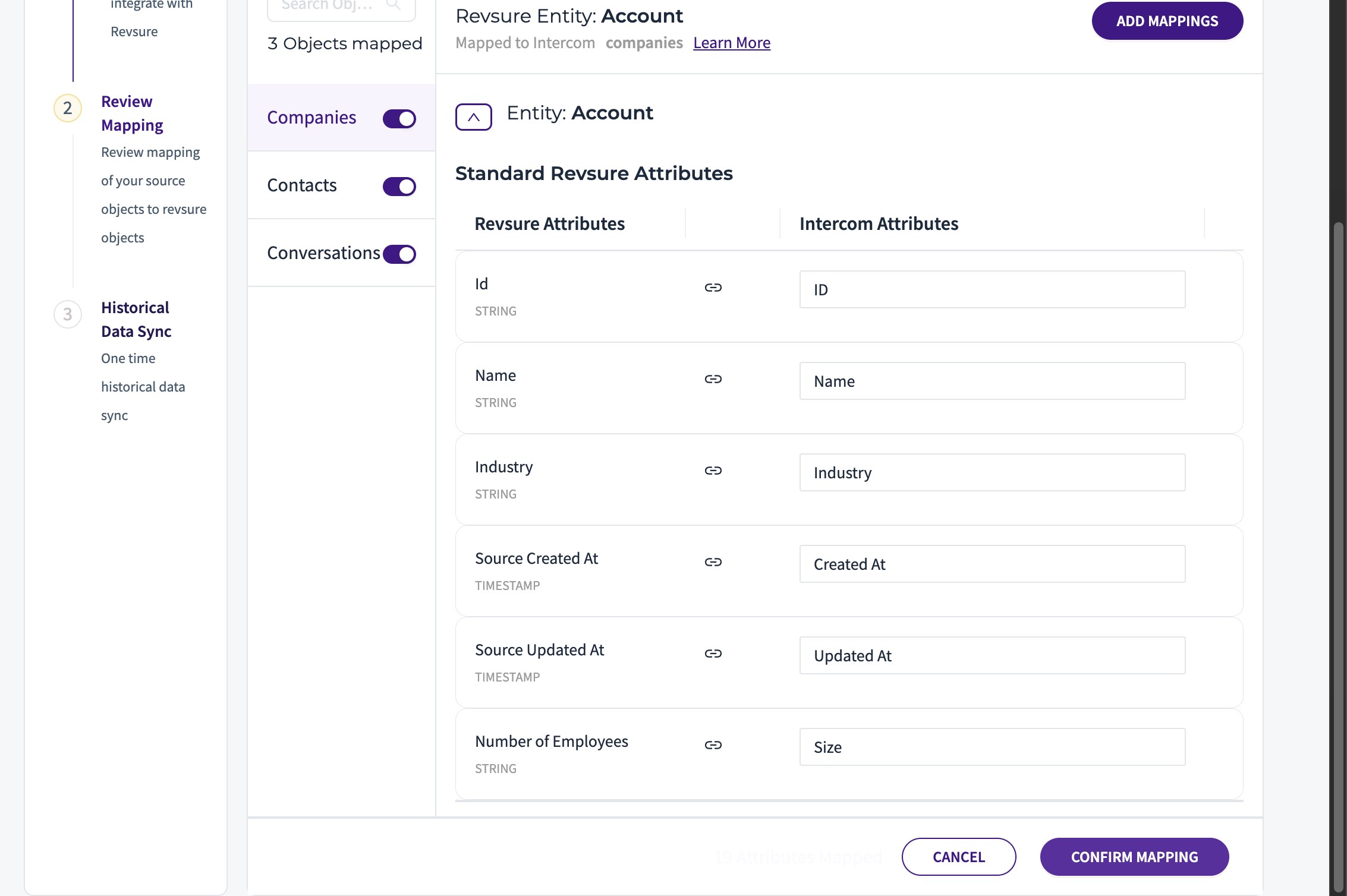Switch off the Conversations toggle
This screenshot has height=896, width=1347.
pyautogui.click(x=399, y=254)
